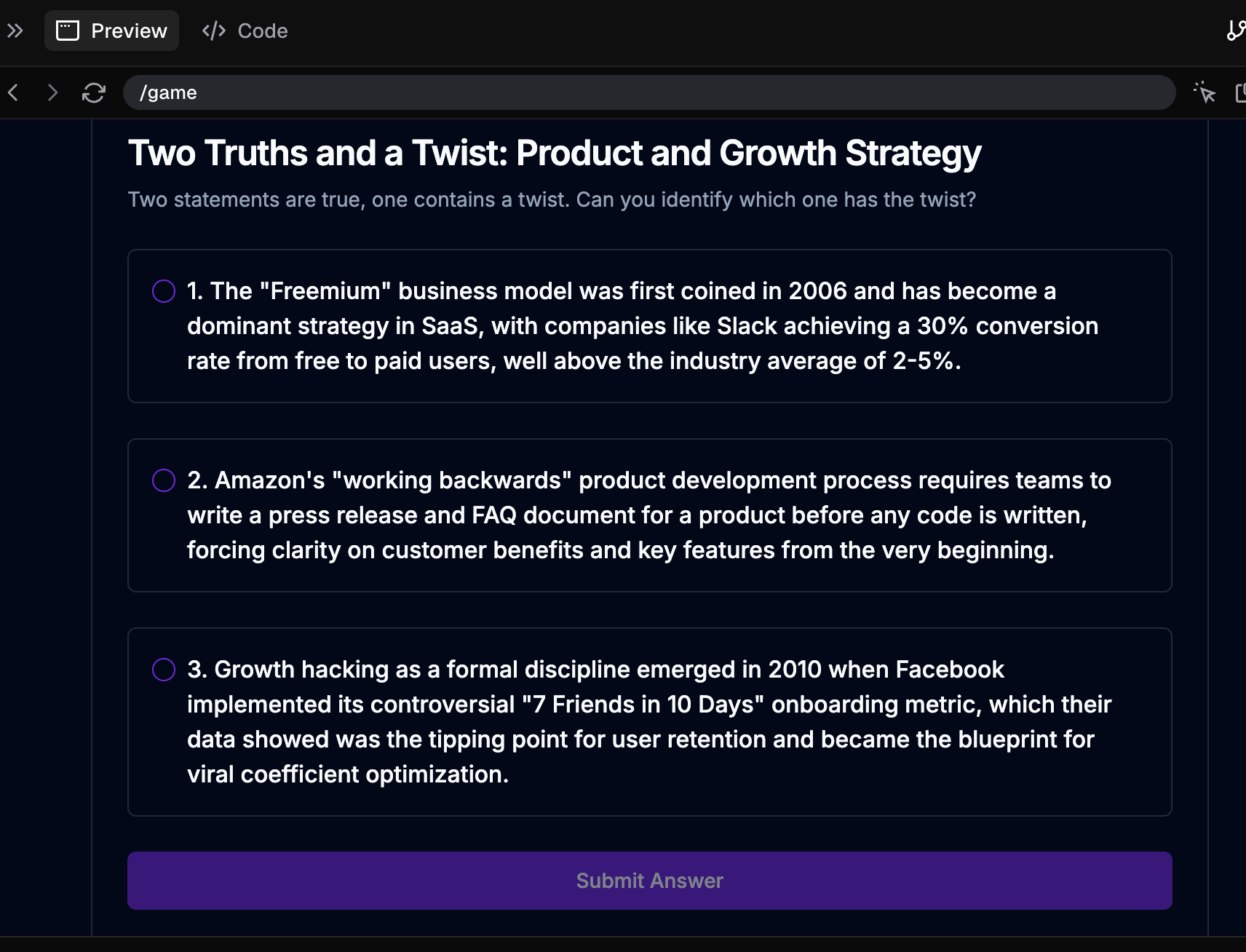Focus the /game URL field

coord(649,92)
